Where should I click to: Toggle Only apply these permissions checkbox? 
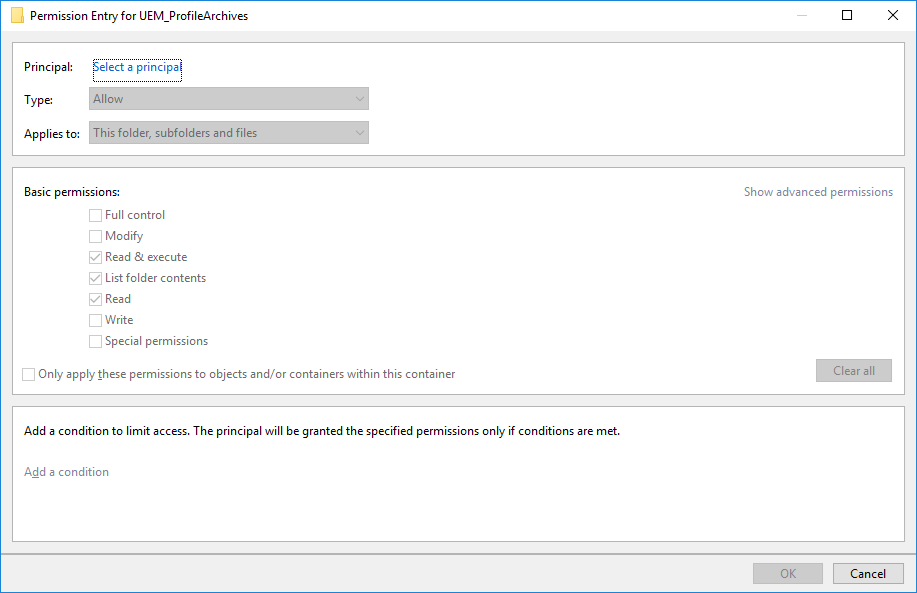point(29,374)
